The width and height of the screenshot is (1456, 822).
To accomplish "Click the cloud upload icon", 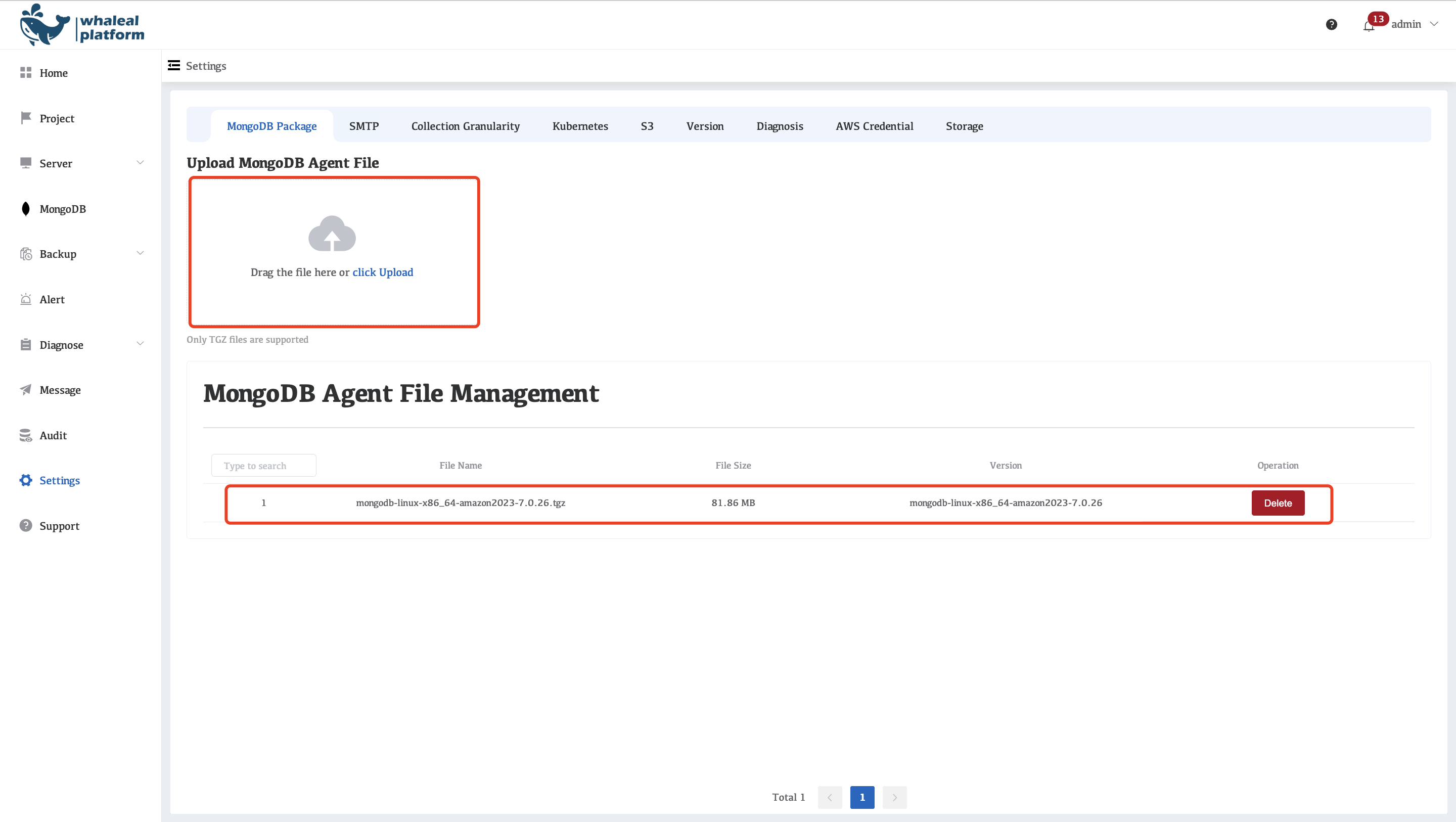I will (x=332, y=234).
